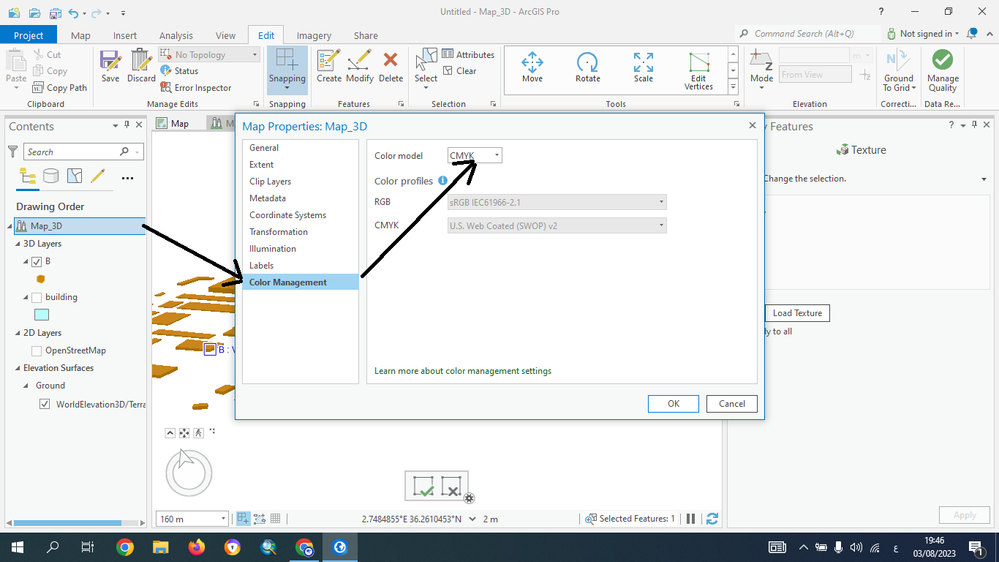Viewport: 999px width, 562px height.
Task: Pause map drawing
Action: coord(691,519)
